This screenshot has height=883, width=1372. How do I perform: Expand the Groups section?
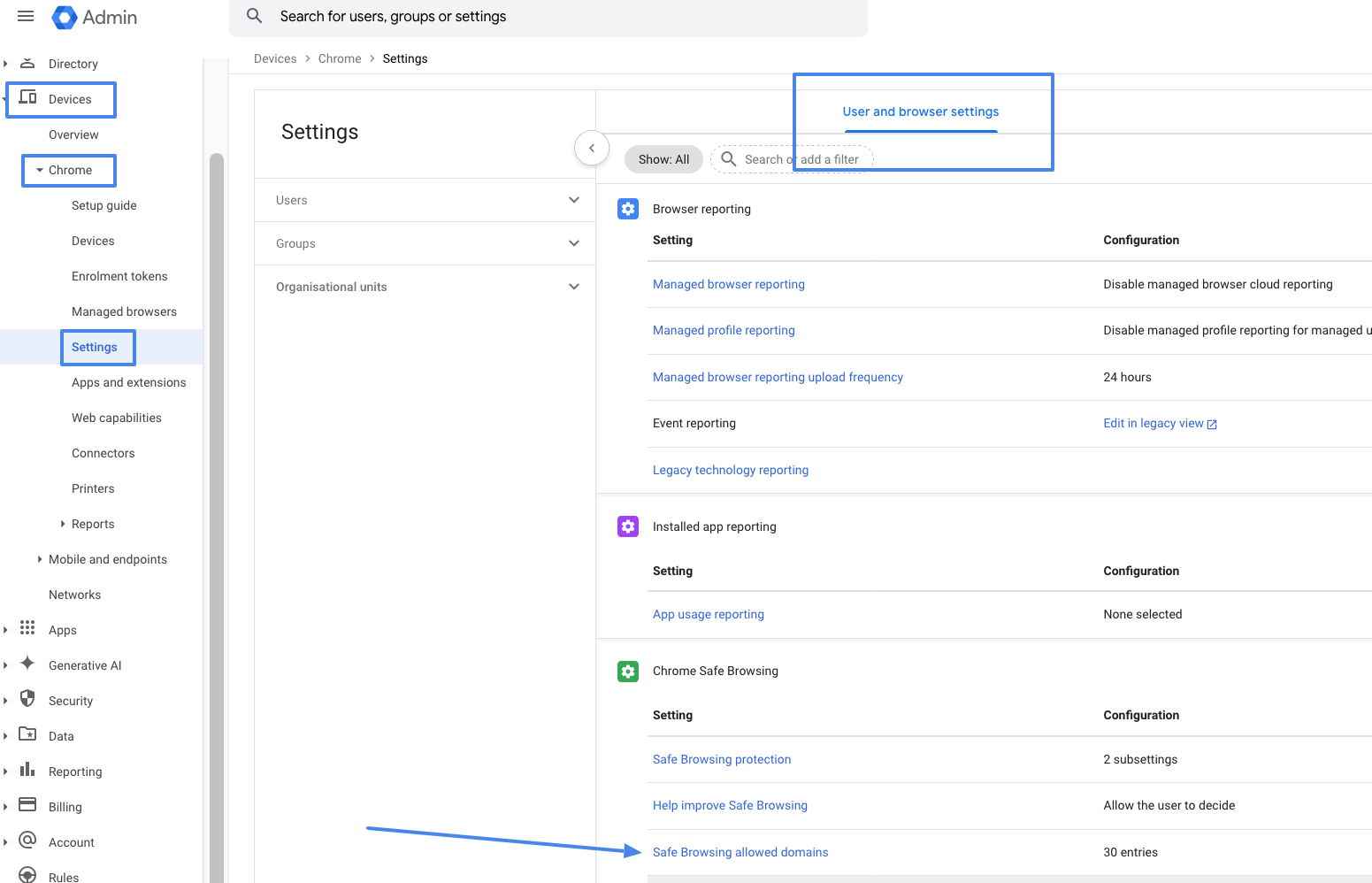click(x=425, y=243)
